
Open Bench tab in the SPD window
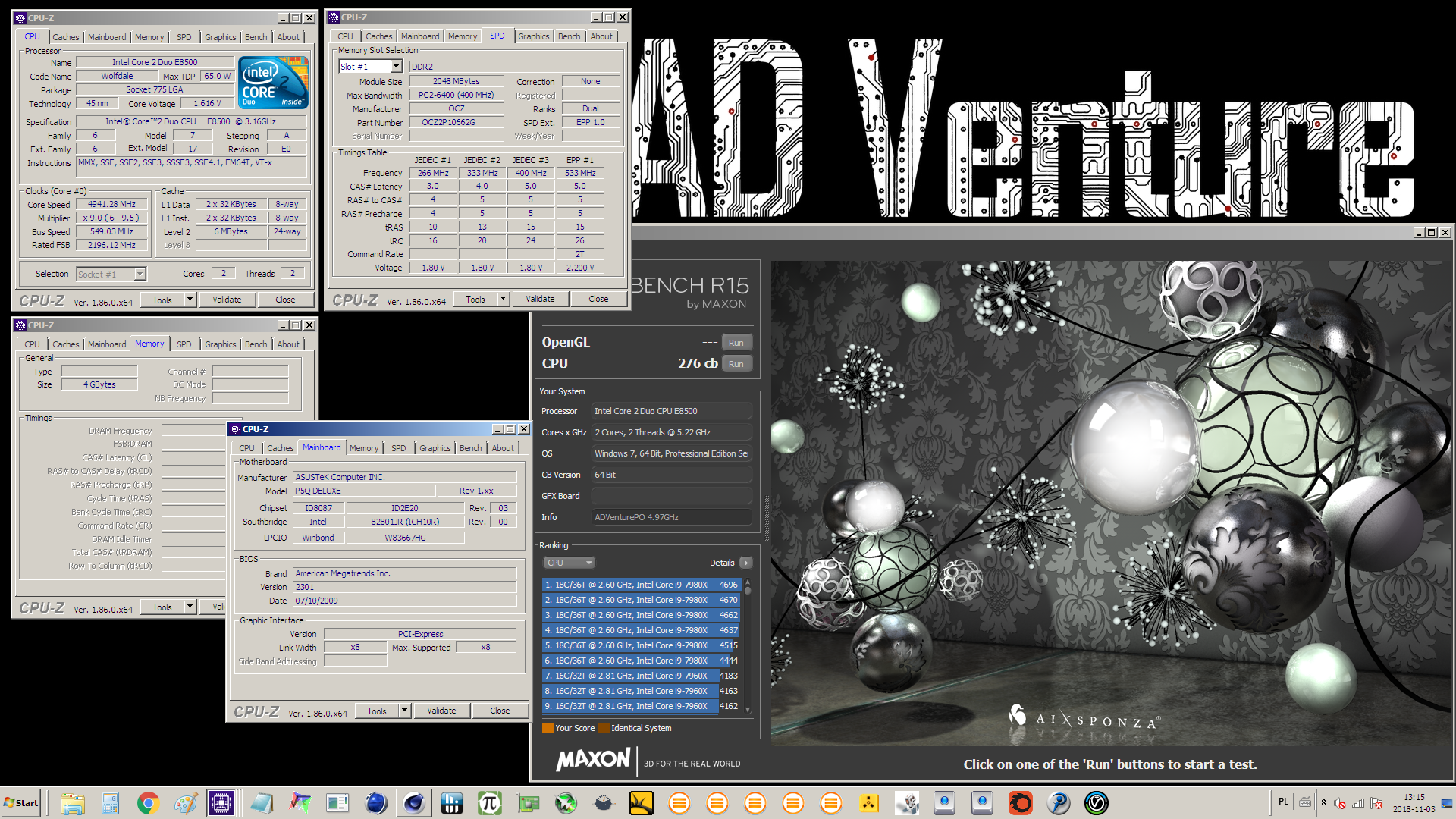point(569,36)
